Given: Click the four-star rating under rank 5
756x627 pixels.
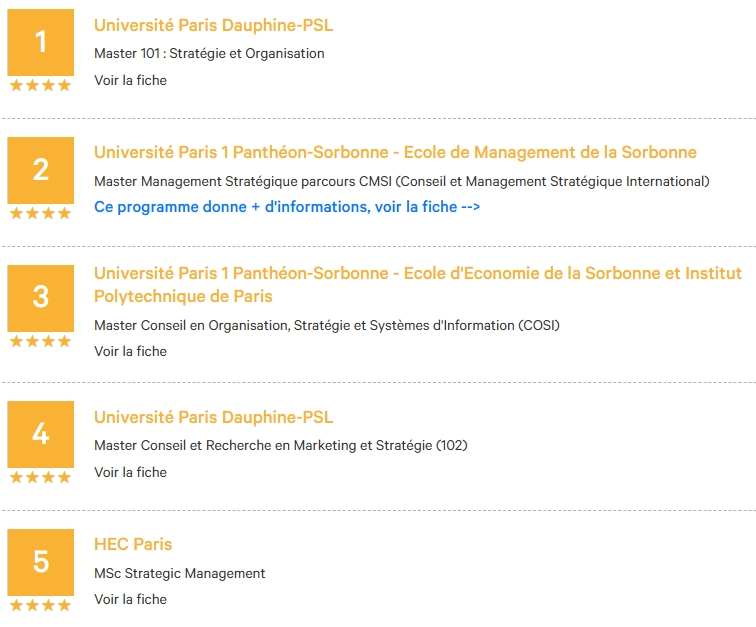Looking at the screenshot, I should click(40, 605).
